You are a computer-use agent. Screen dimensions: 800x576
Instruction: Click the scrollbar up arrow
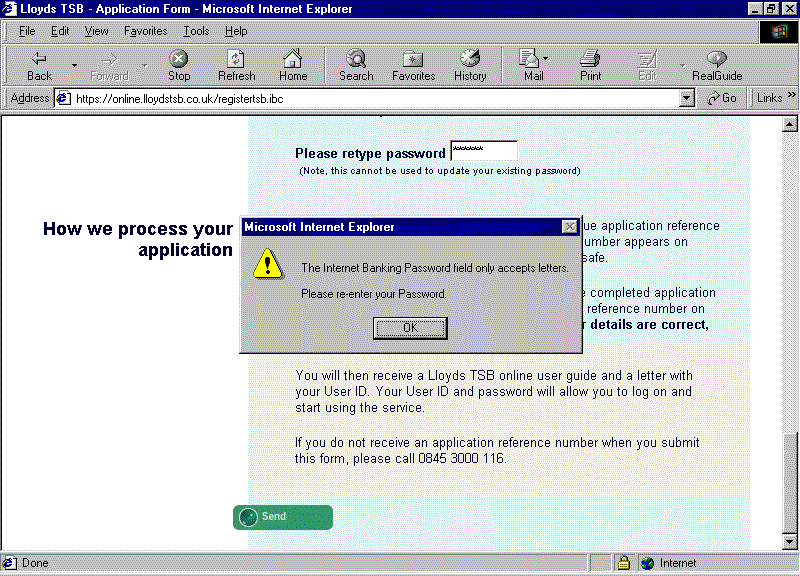pyautogui.click(x=789, y=124)
